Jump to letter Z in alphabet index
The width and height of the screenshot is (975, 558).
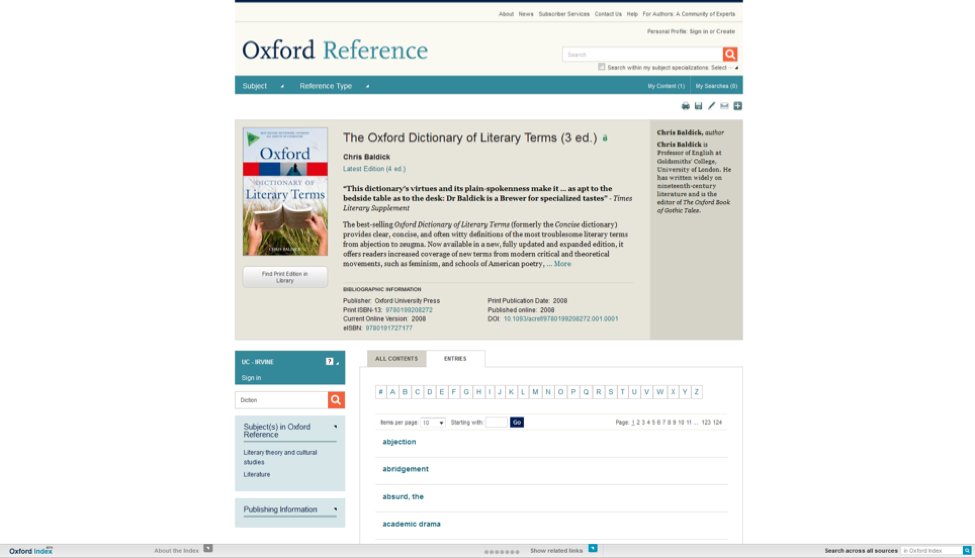point(696,392)
